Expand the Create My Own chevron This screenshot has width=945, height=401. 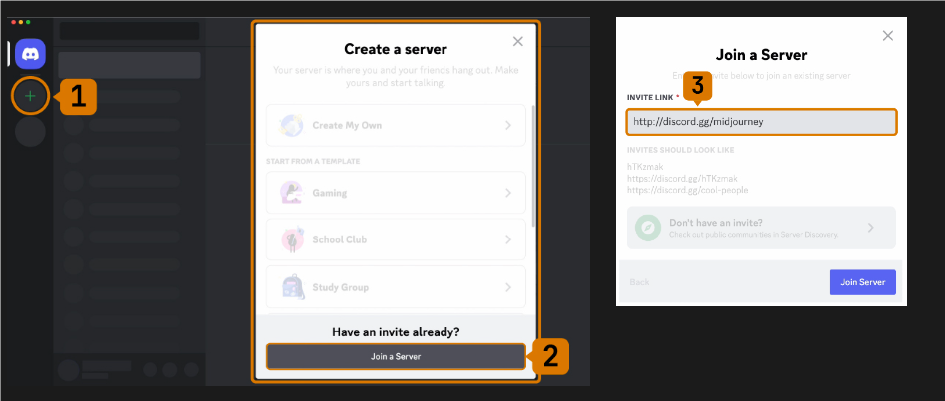(x=508, y=125)
